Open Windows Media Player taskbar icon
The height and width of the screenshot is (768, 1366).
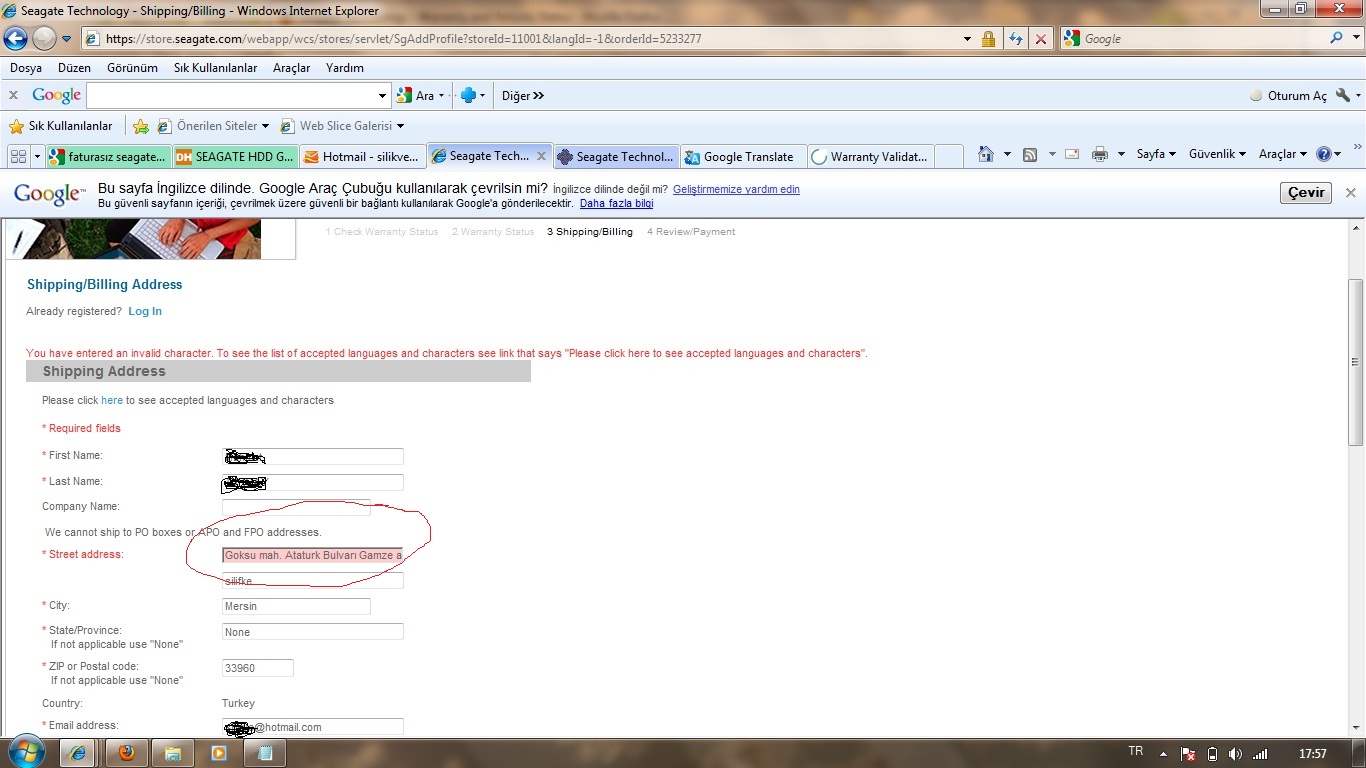coord(219,753)
